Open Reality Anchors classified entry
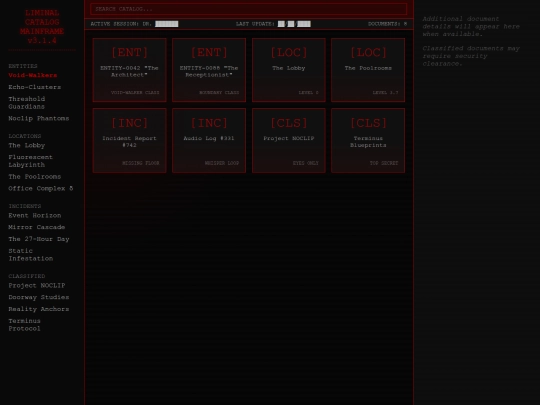The width and height of the screenshot is (540, 405). point(39,309)
